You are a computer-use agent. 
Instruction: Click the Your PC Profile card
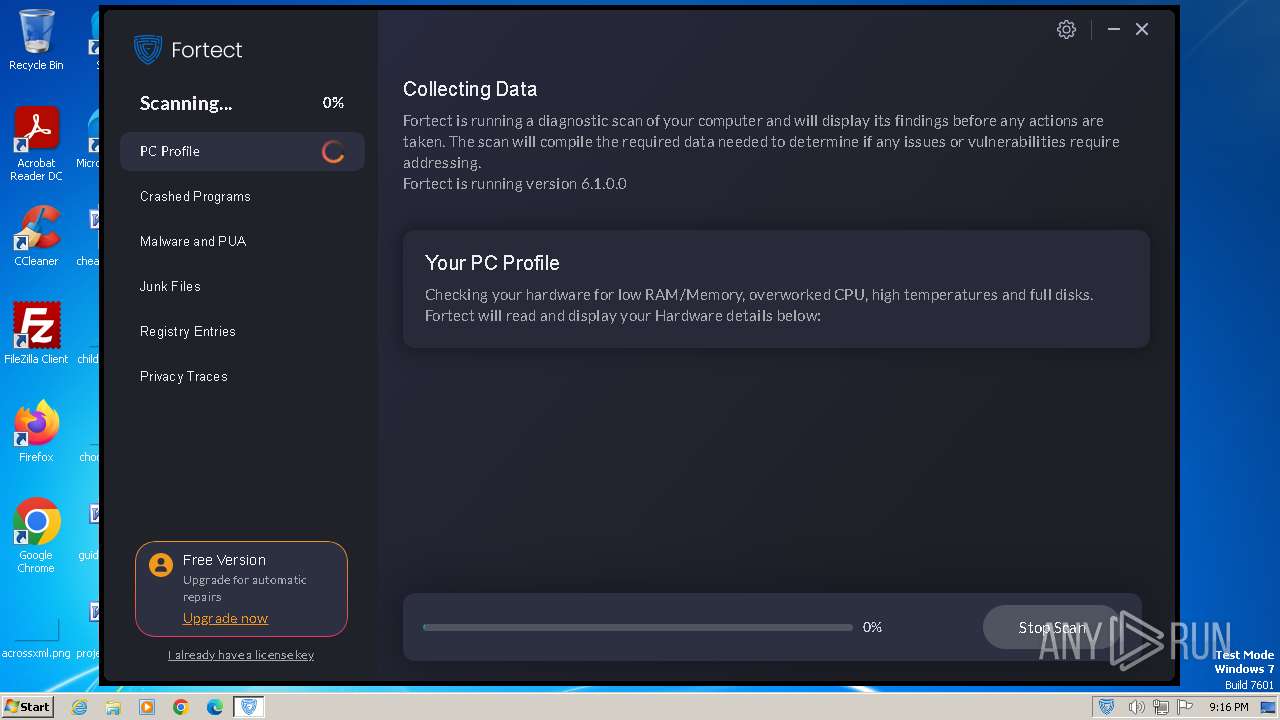[776, 289]
